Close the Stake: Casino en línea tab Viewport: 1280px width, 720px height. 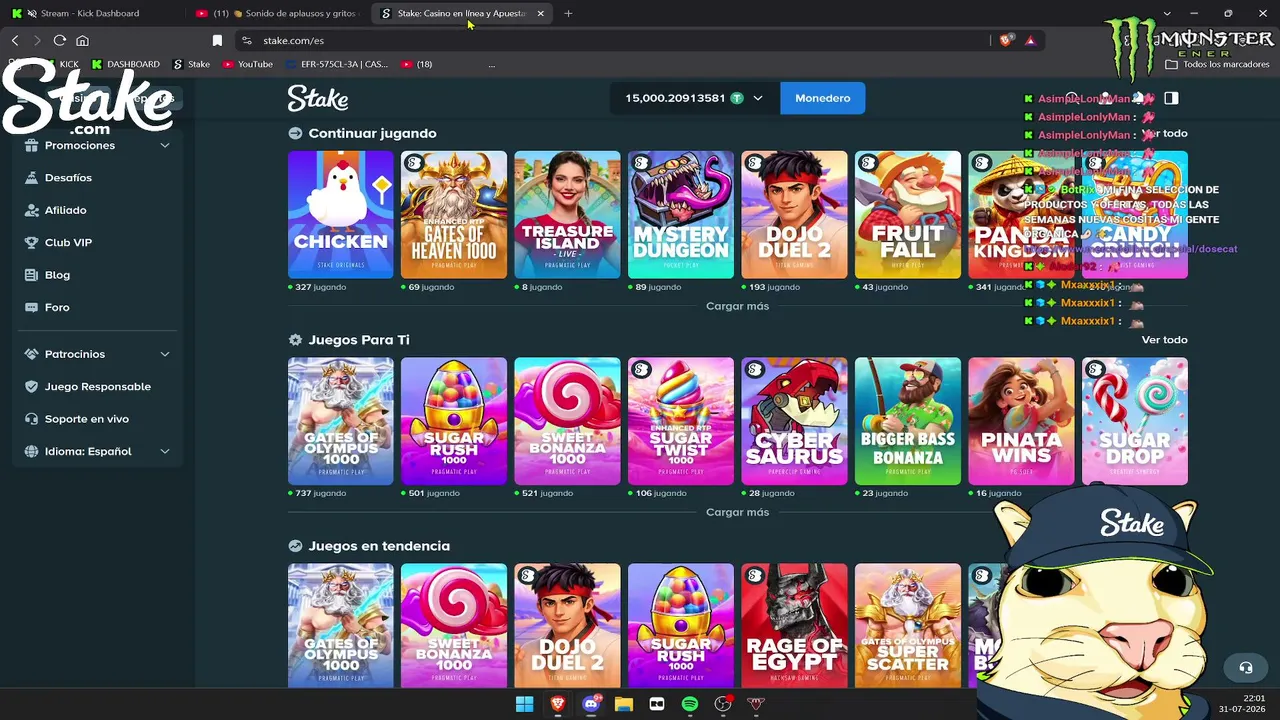(541, 13)
